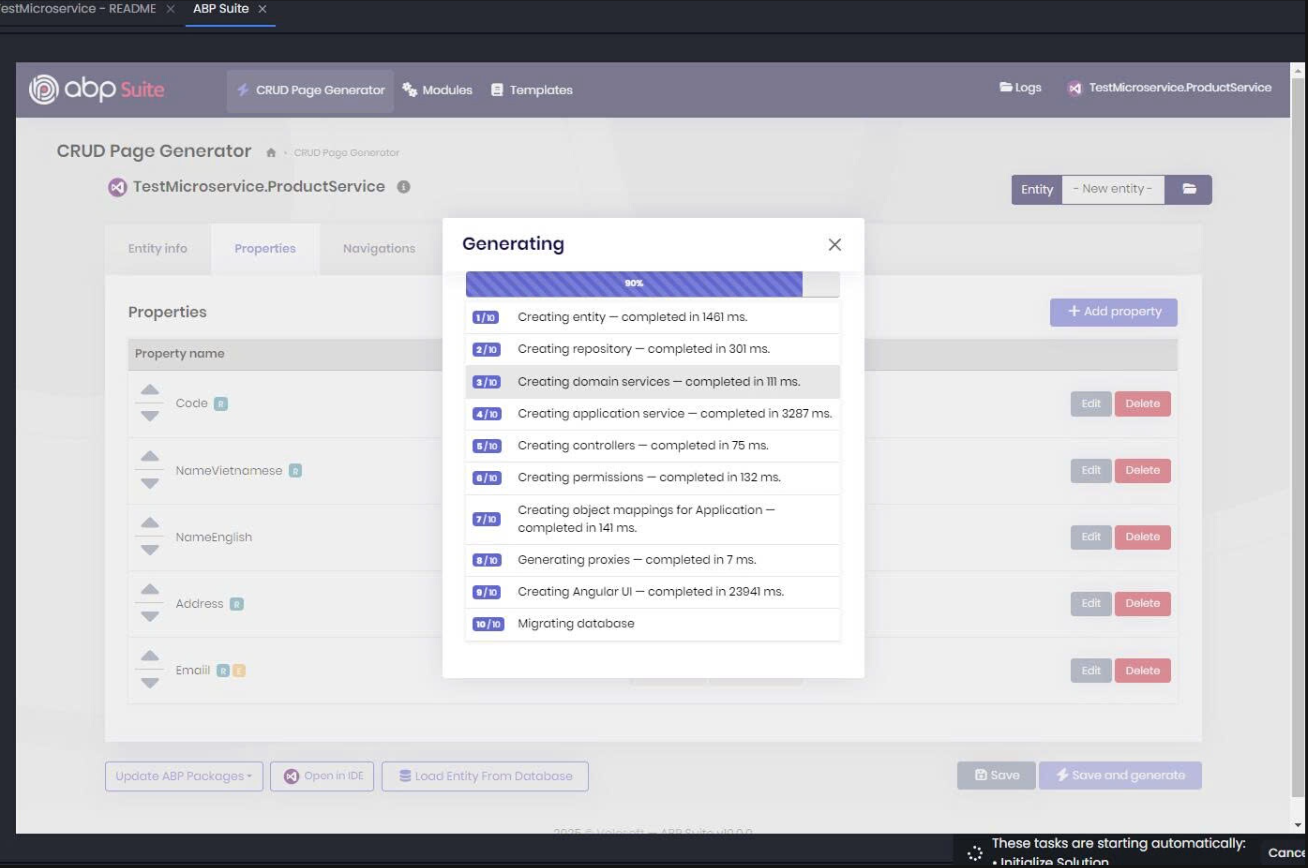Close the Generating dialog with X
The width and height of the screenshot is (1308, 868).
pyautogui.click(x=835, y=245)
